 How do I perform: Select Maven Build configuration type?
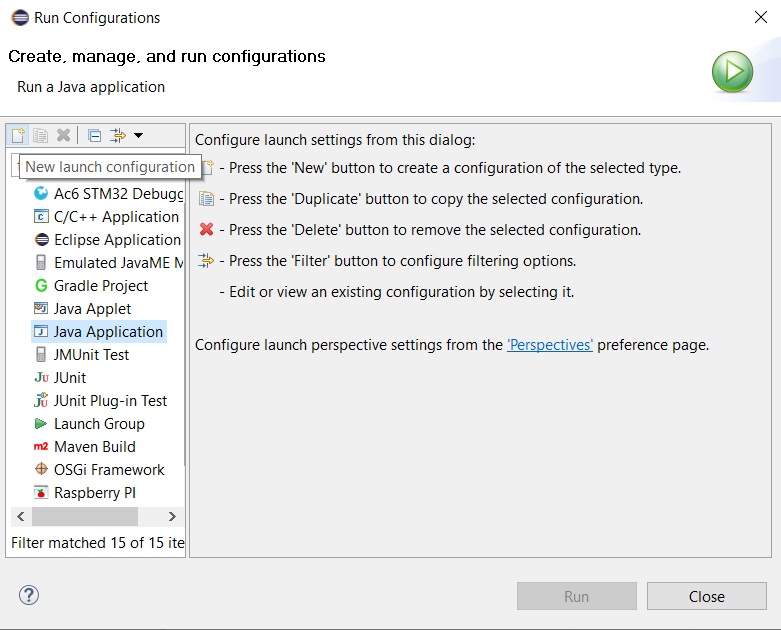pyautogui.click(x=84, y=446)
